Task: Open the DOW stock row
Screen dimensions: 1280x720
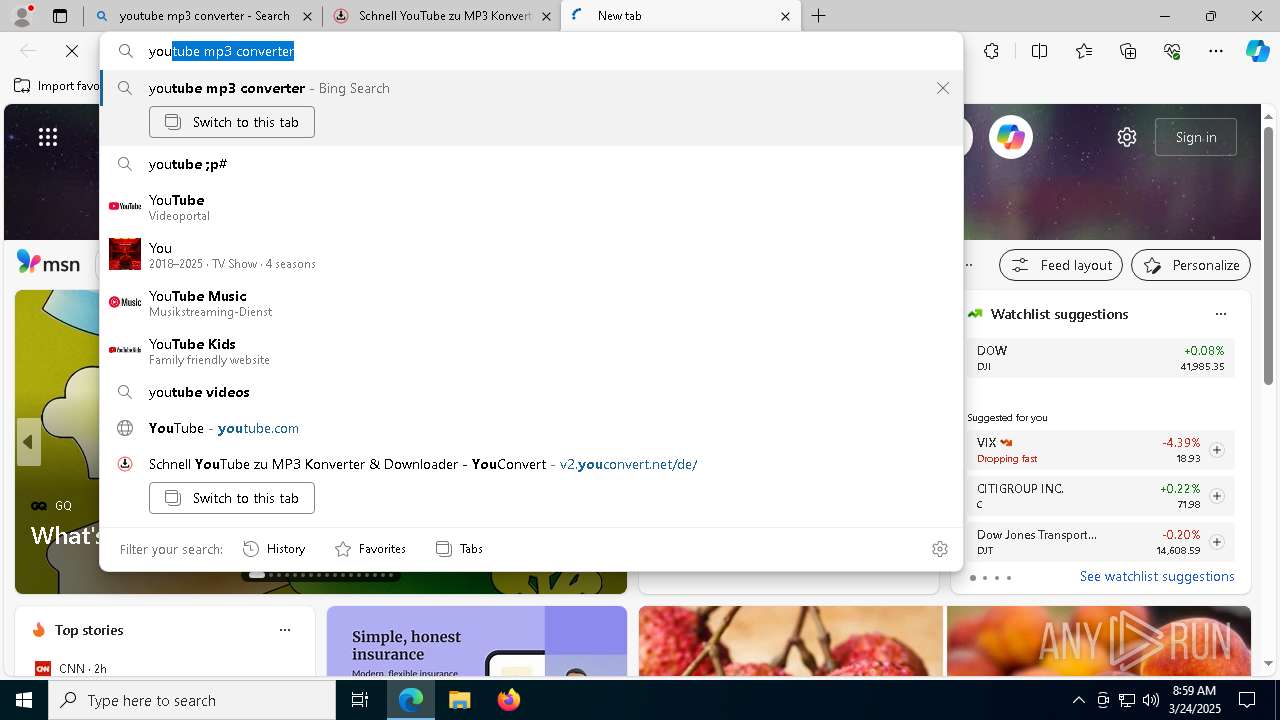Action: click(1100, 358)
